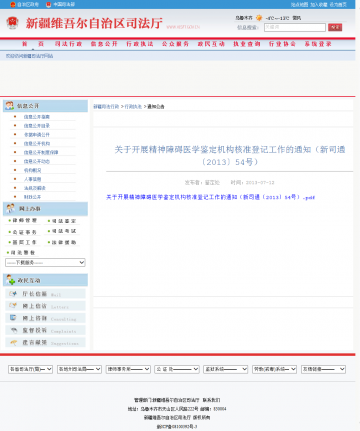Open 信息公开指南 sidebar link
Image resolution: width=360 pixels, height=431 pixels.
click(37, 117)
